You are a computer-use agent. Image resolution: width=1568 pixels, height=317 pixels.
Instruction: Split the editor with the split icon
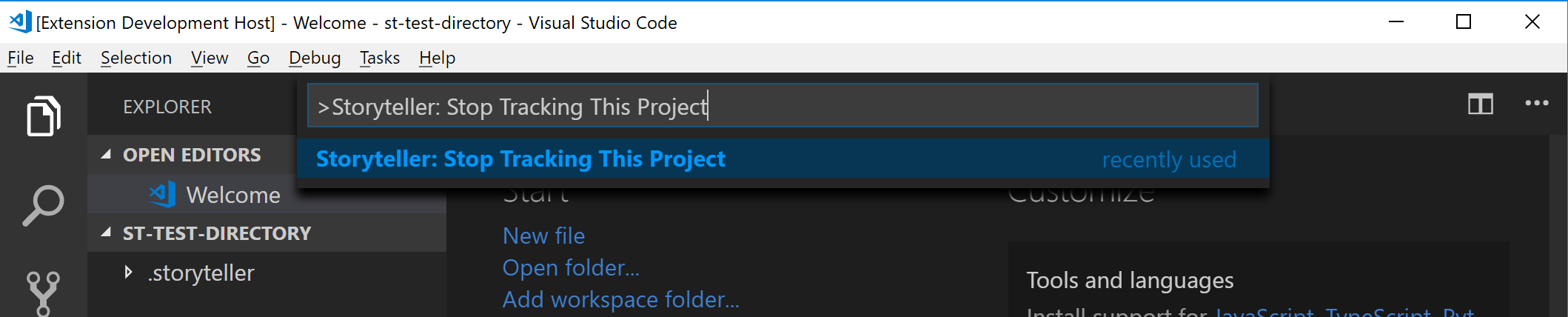tap(1480, 104)
